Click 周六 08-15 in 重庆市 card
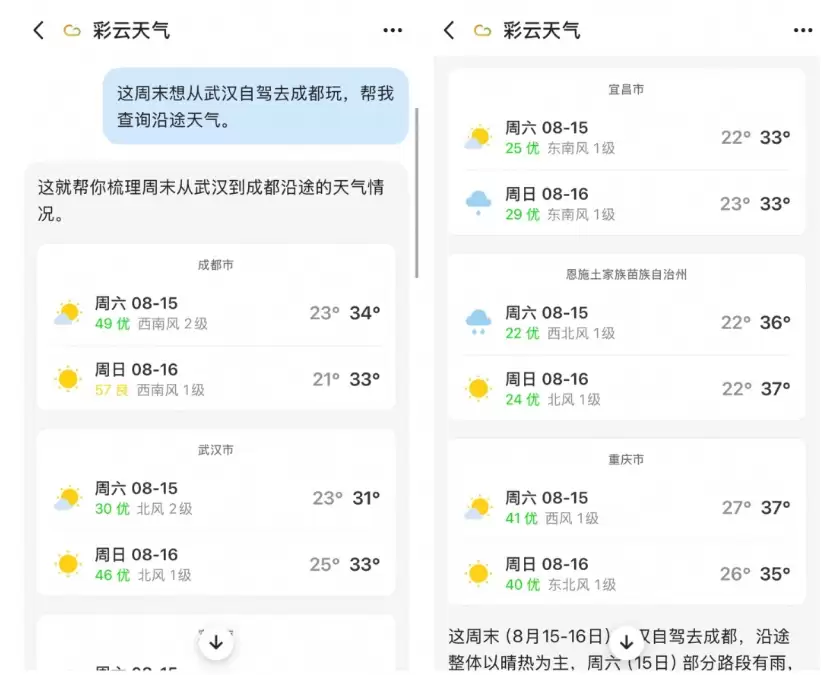Viewport: 821px width, 675px height. [x=547, y=497]
